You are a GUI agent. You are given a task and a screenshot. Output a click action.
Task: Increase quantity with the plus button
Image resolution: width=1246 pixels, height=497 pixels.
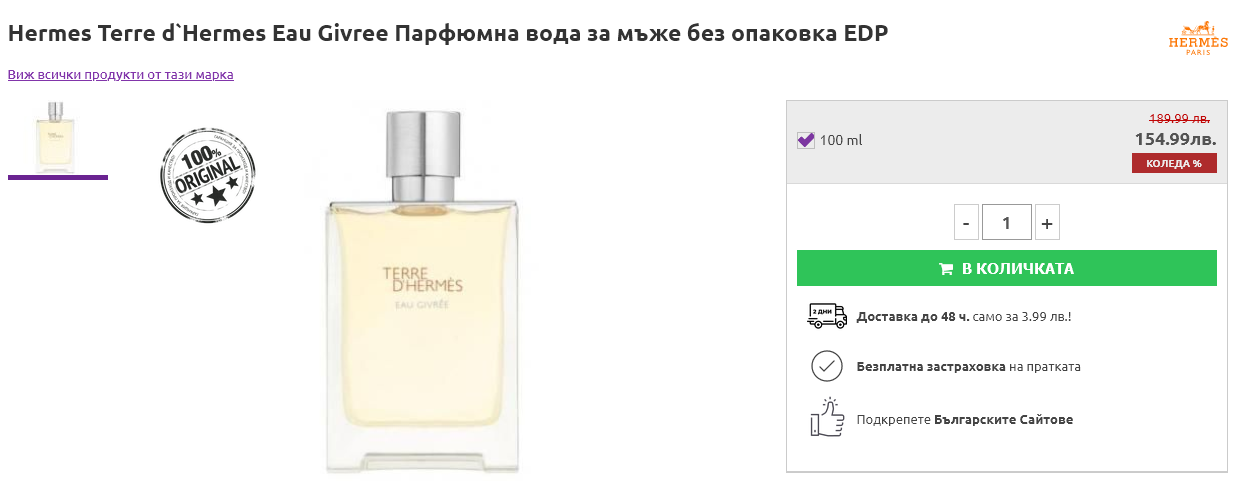(1047, 223)
